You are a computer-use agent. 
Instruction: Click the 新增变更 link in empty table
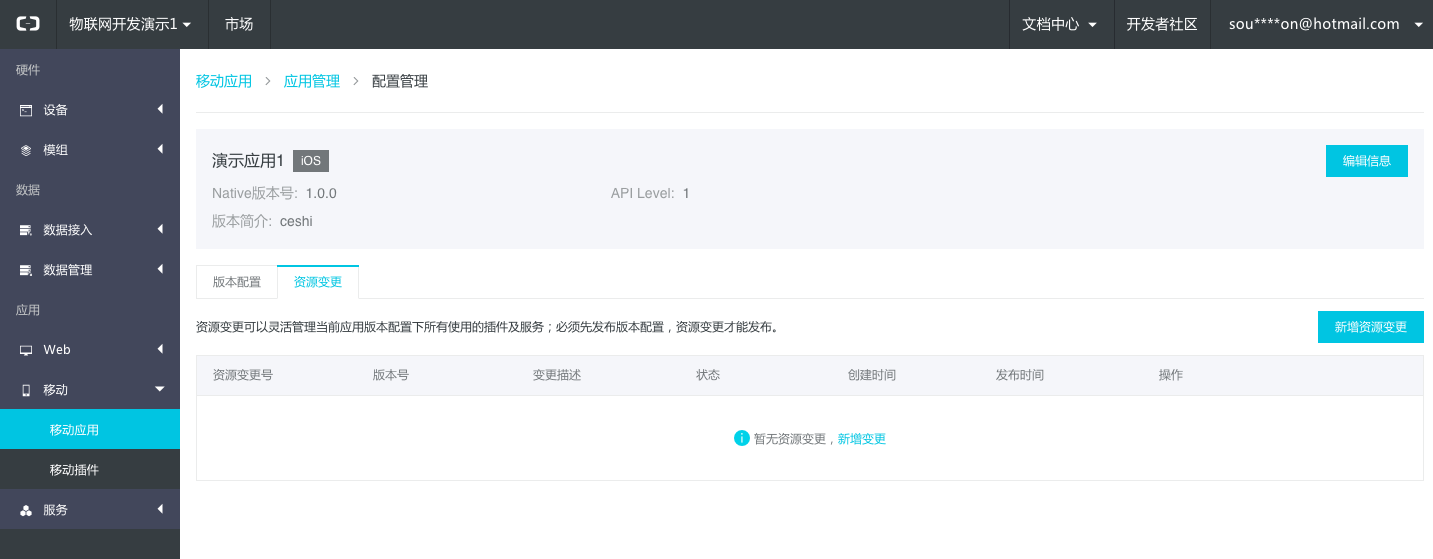pyautogui.click(x=861, y=439)
